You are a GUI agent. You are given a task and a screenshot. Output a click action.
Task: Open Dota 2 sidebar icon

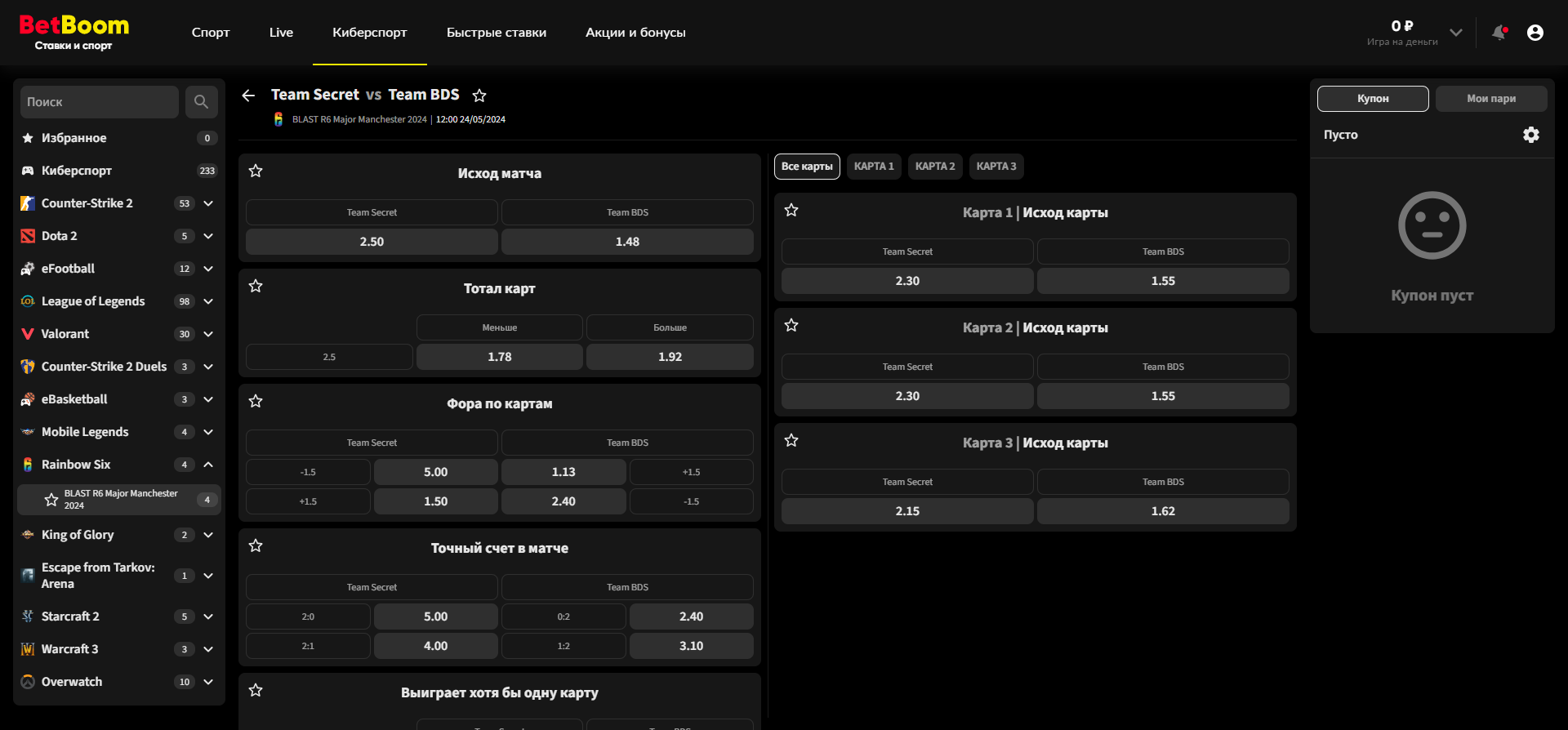click(x=28, y=236)
